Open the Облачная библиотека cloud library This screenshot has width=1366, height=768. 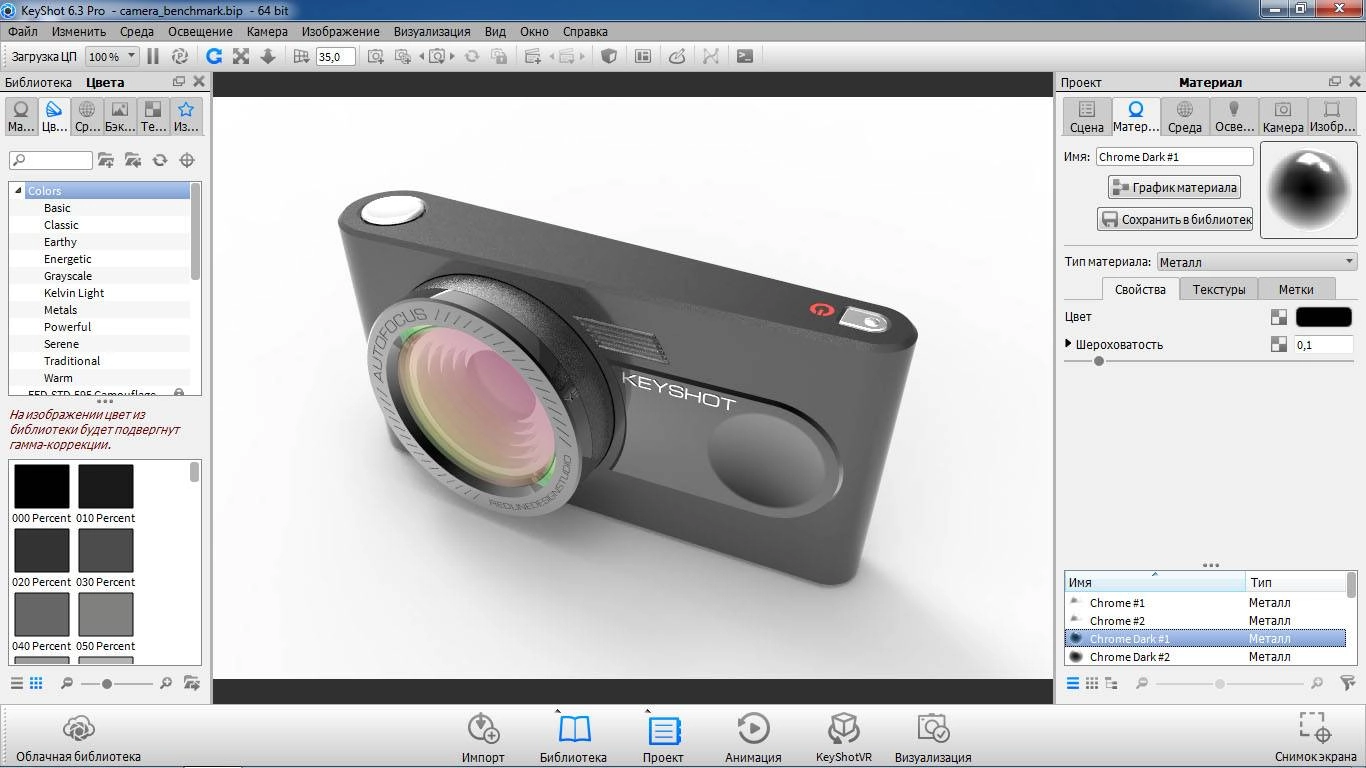(x=78, y=738)
